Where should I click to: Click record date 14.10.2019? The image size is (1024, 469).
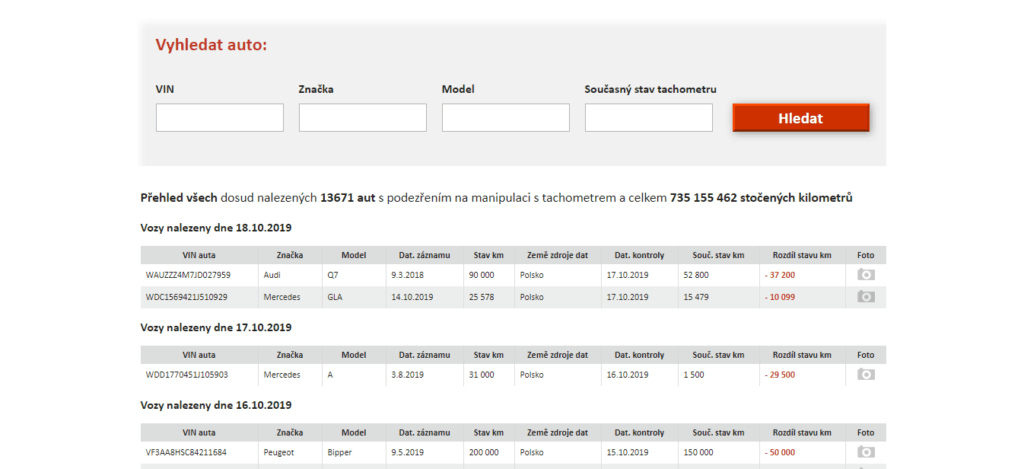pyautogui.click(x=412, y=297)
